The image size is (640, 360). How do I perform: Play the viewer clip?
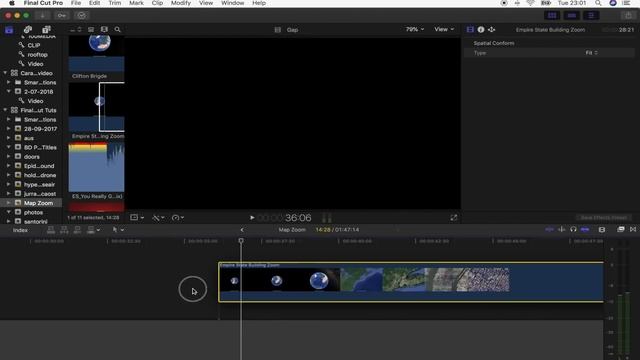[x=252, y=218]
